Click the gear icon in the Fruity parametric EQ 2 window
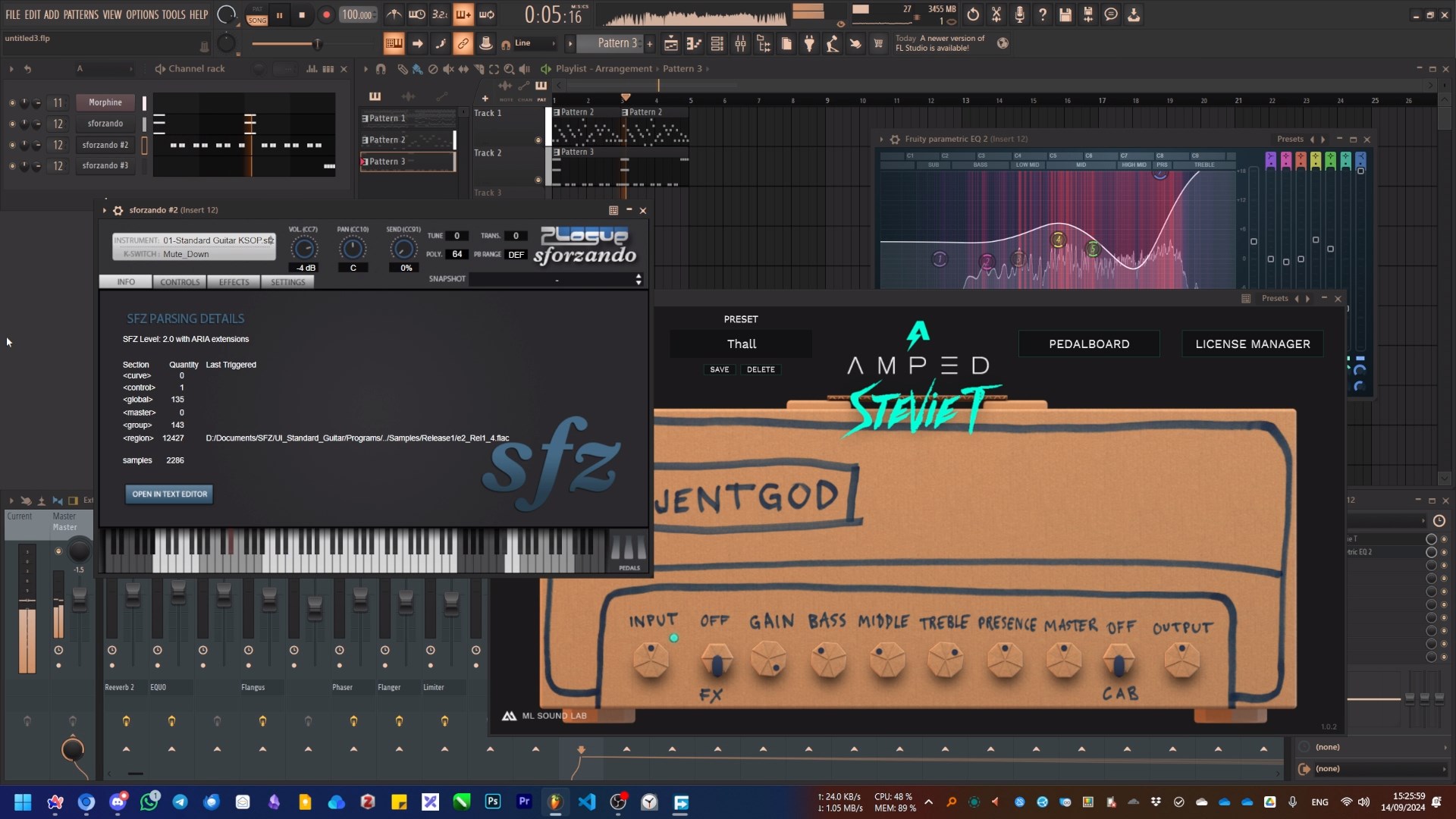 (x=895, y=140)
